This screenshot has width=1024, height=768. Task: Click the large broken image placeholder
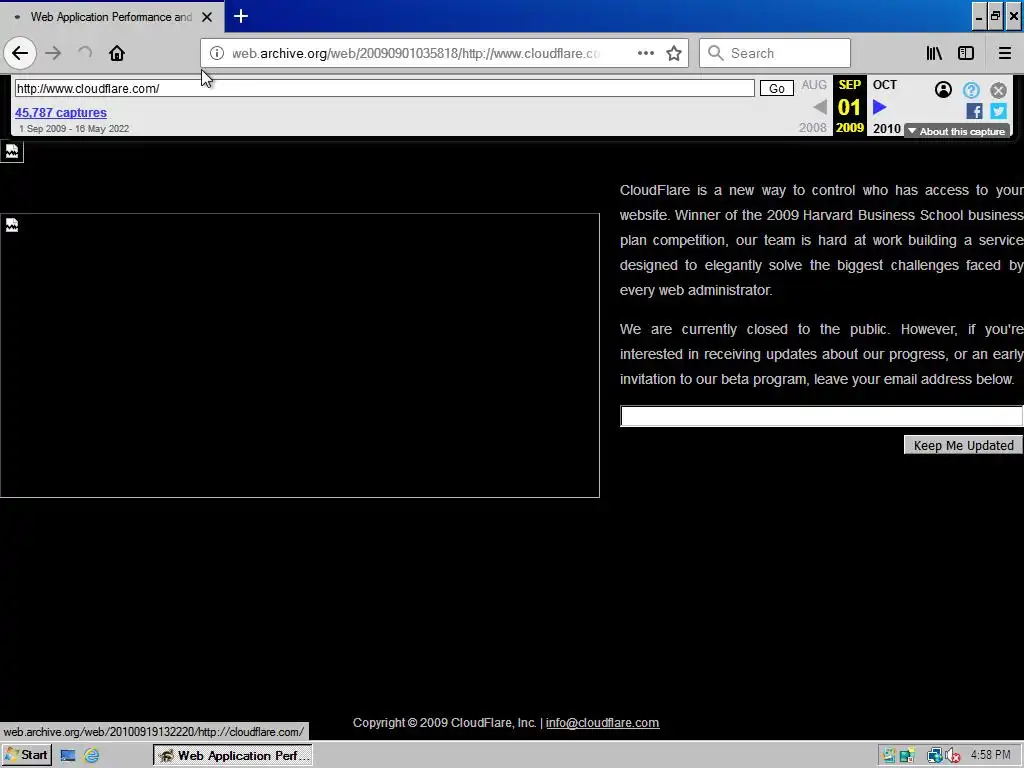[300, 355]
